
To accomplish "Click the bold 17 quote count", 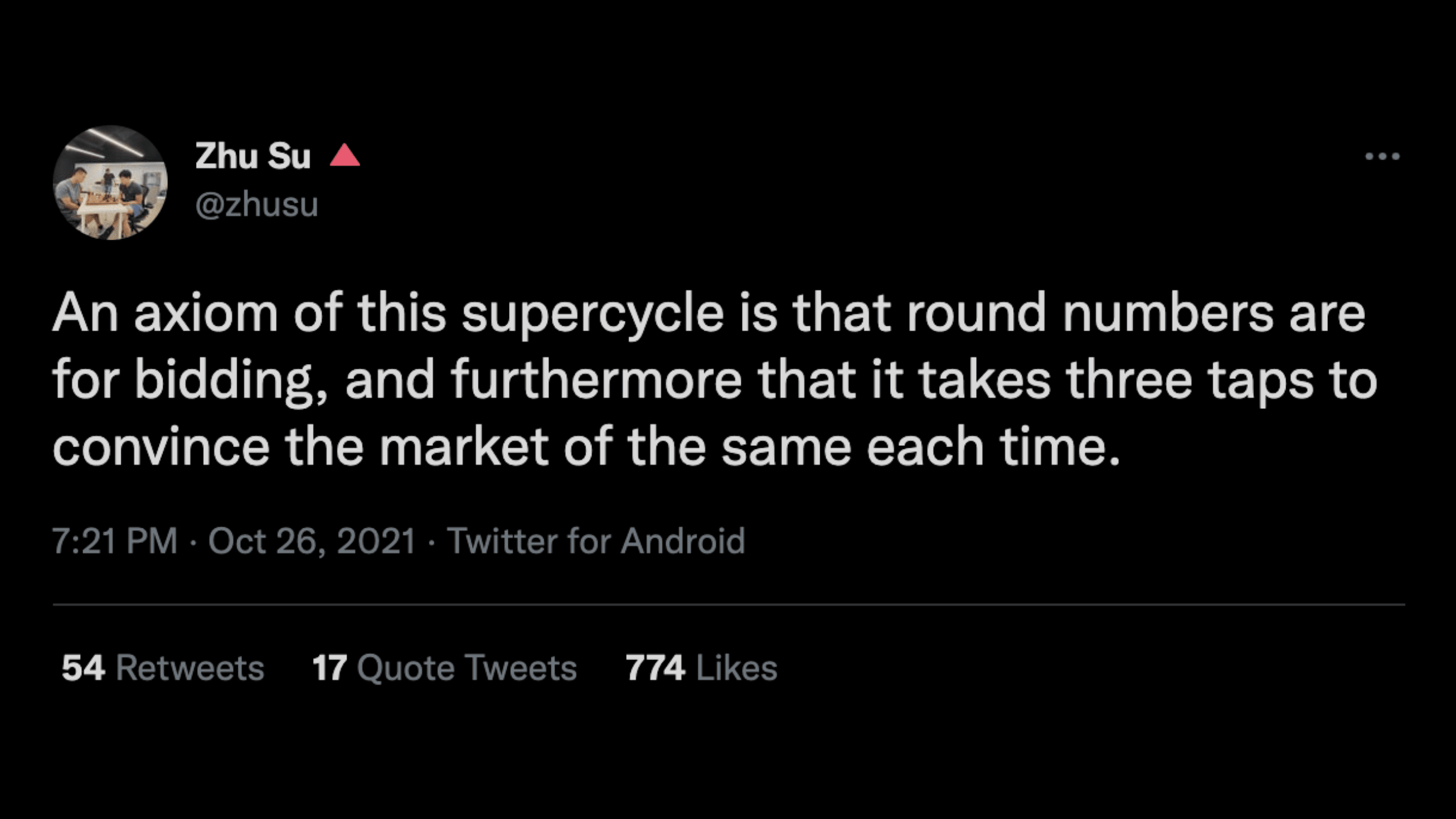I will (329, 668).
